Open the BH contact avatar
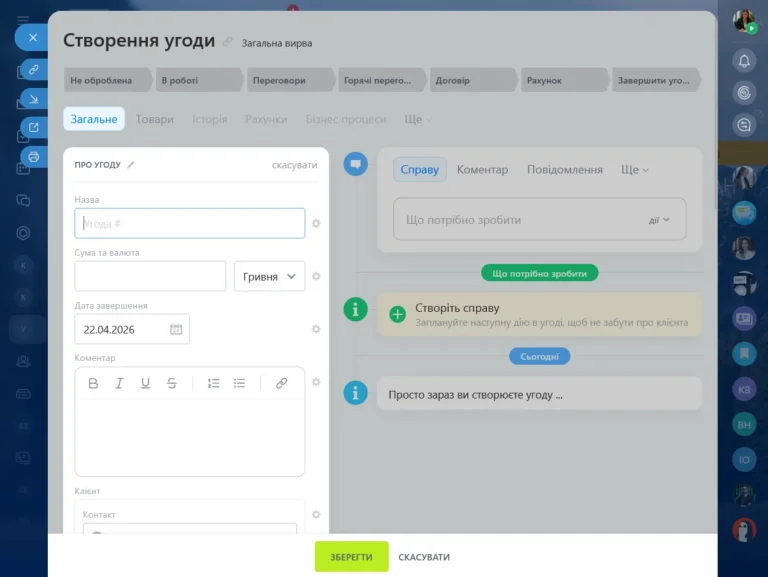 (744, 425)
